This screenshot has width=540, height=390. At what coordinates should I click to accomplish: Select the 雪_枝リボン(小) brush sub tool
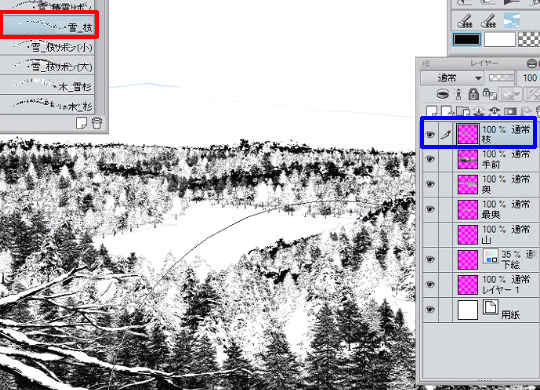[47, 47]
